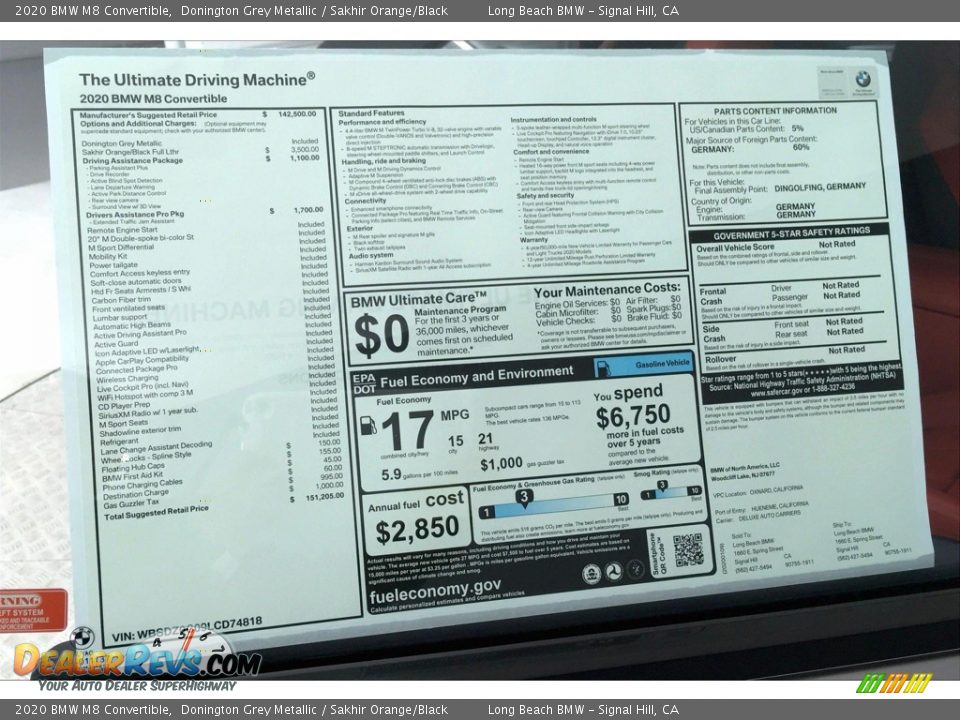Select the '$1,000' gas guzzler tax on fuel label
Screen dimensions: 960x720
[501, 465]
